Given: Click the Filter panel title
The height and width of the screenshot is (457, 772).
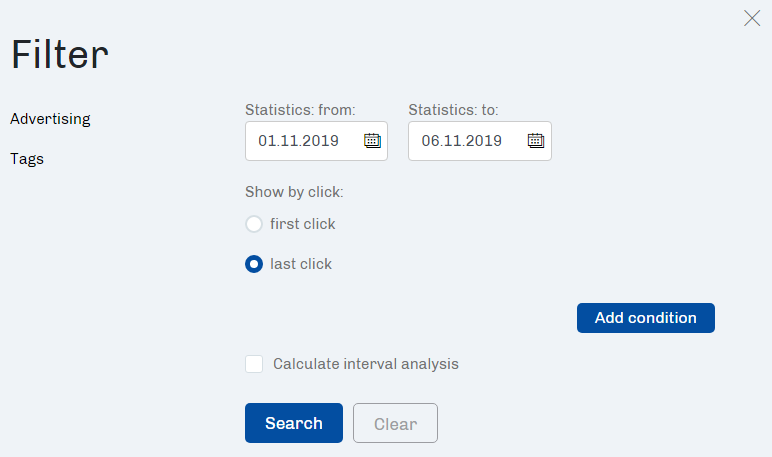Looking at the screenshot, I should point(60,54).
